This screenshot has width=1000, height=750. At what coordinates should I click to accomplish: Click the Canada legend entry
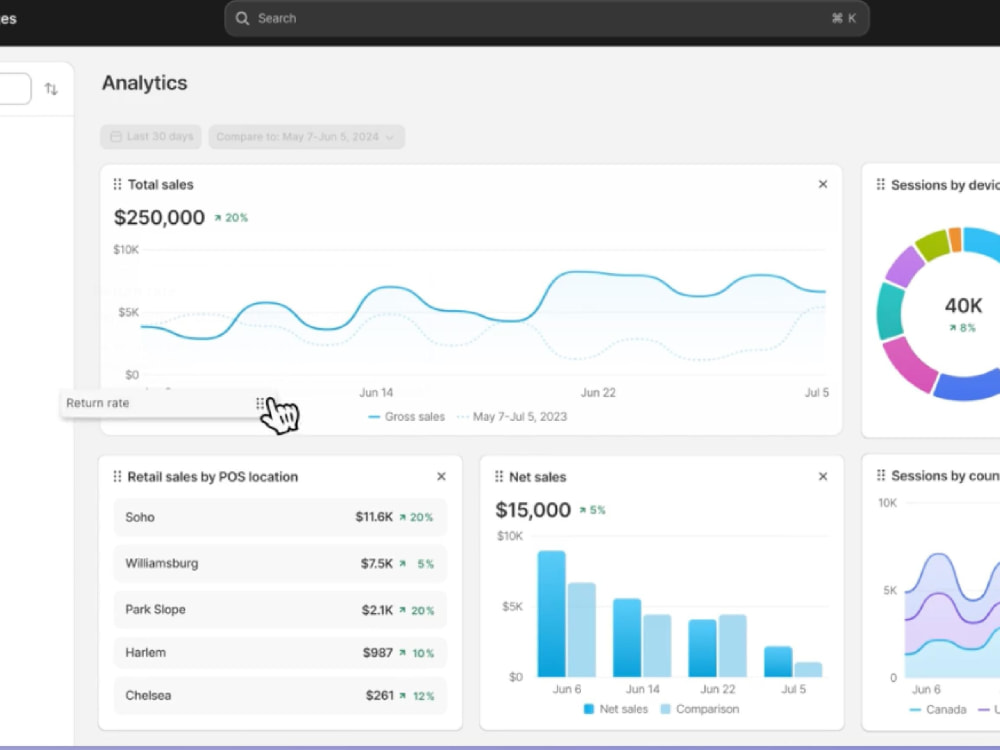click(x=938, y=709)
